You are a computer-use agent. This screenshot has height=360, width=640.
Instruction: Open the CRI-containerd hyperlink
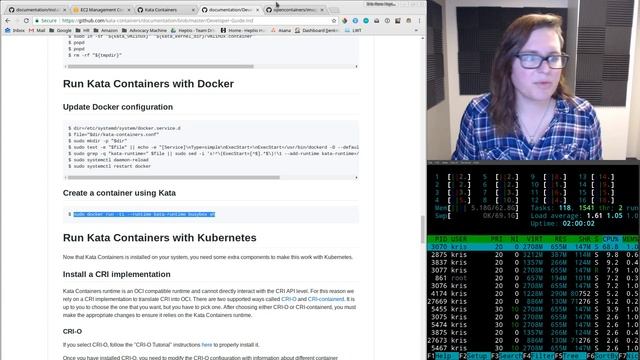(x=326, y=299)
